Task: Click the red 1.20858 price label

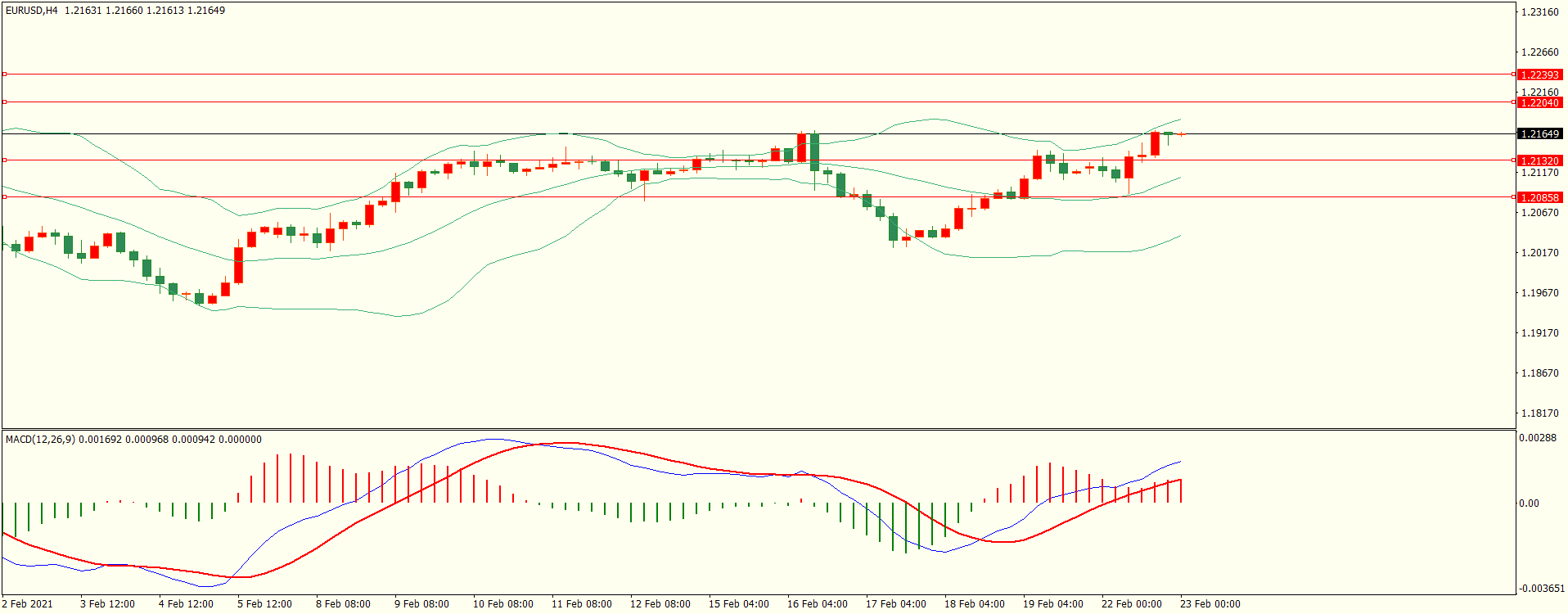Action: tap(1539, 197)
